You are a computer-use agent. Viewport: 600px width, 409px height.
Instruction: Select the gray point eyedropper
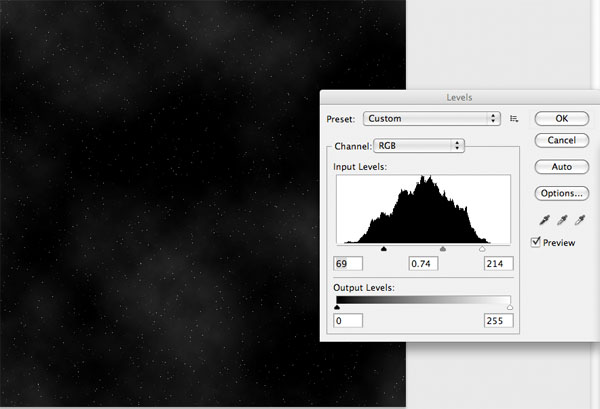coord(562,220)
